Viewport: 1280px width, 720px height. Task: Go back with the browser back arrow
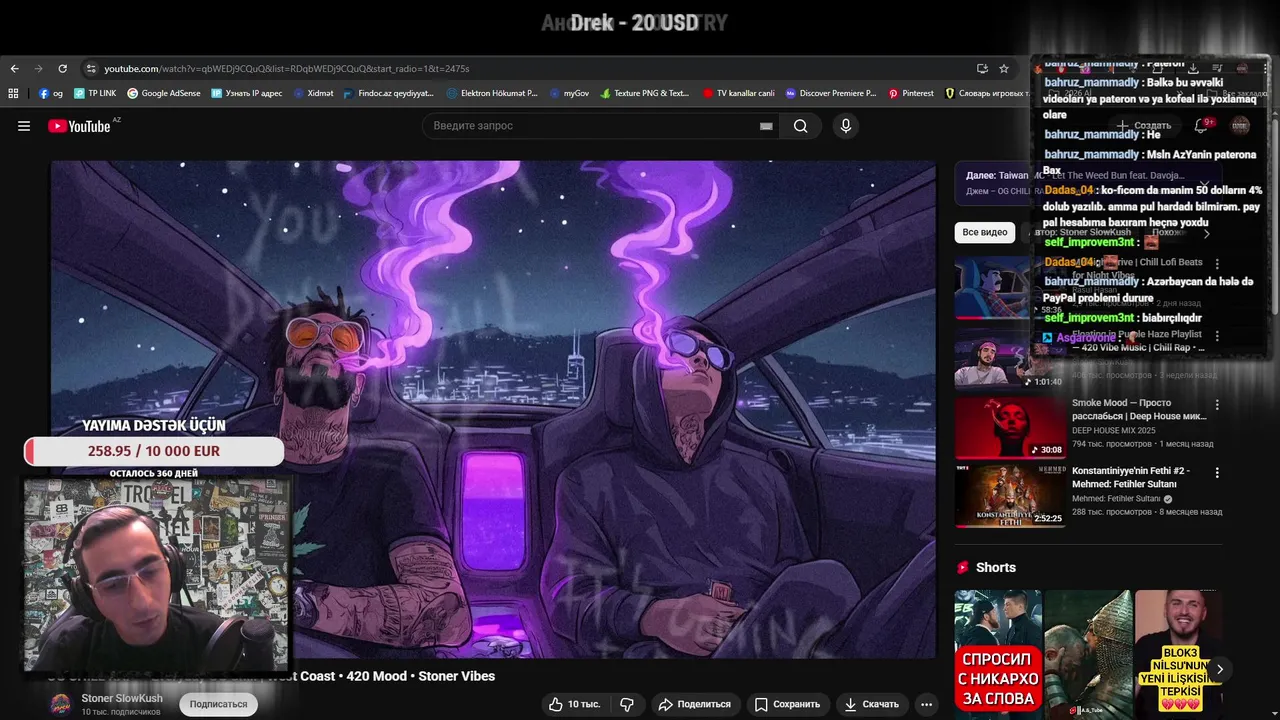[14, 68]
